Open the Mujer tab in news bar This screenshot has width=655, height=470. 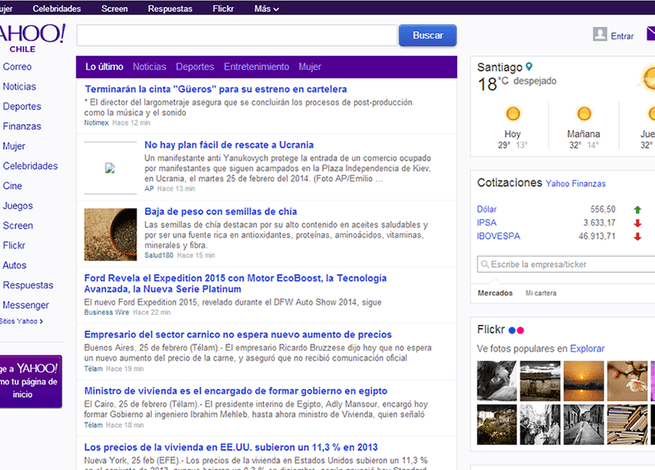(310, 67)
